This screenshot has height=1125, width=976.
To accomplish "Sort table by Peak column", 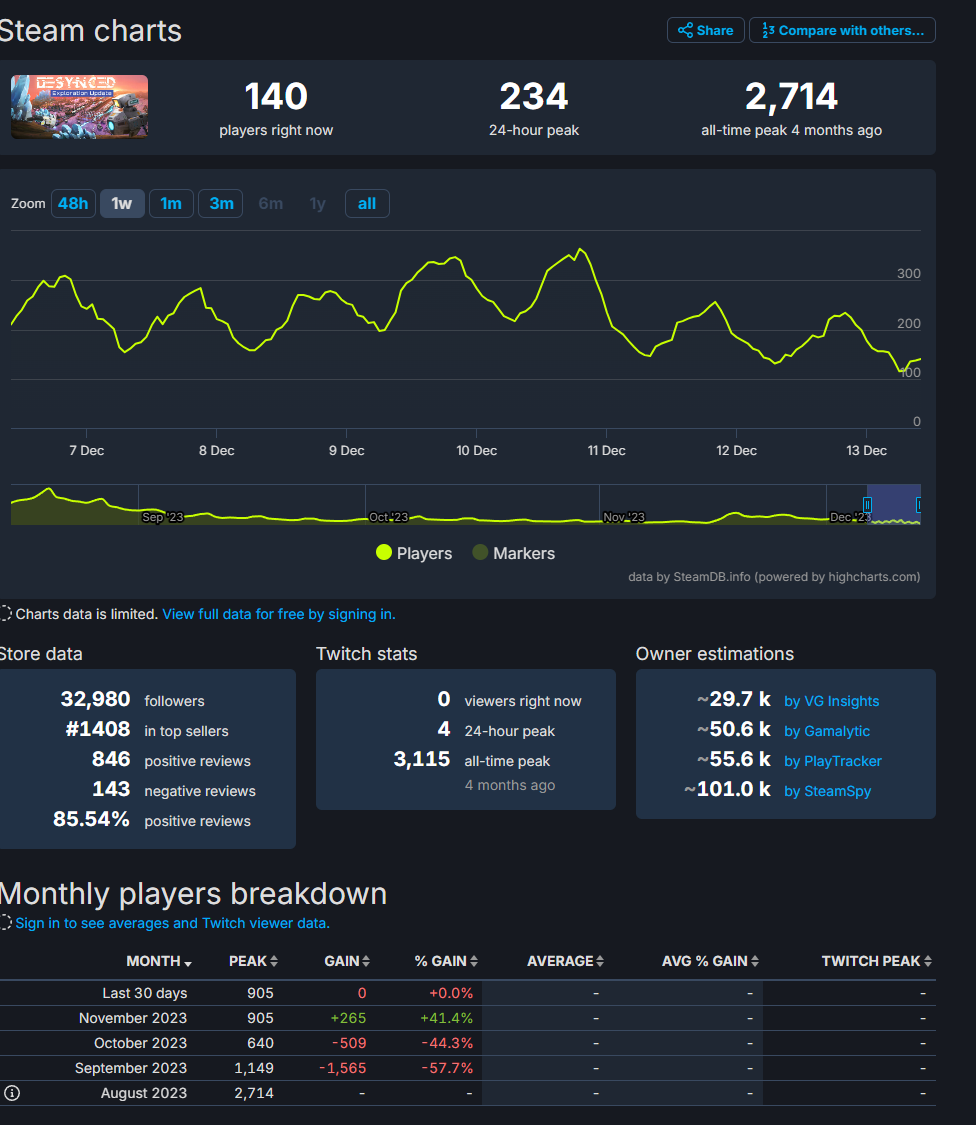I will 253,961.
